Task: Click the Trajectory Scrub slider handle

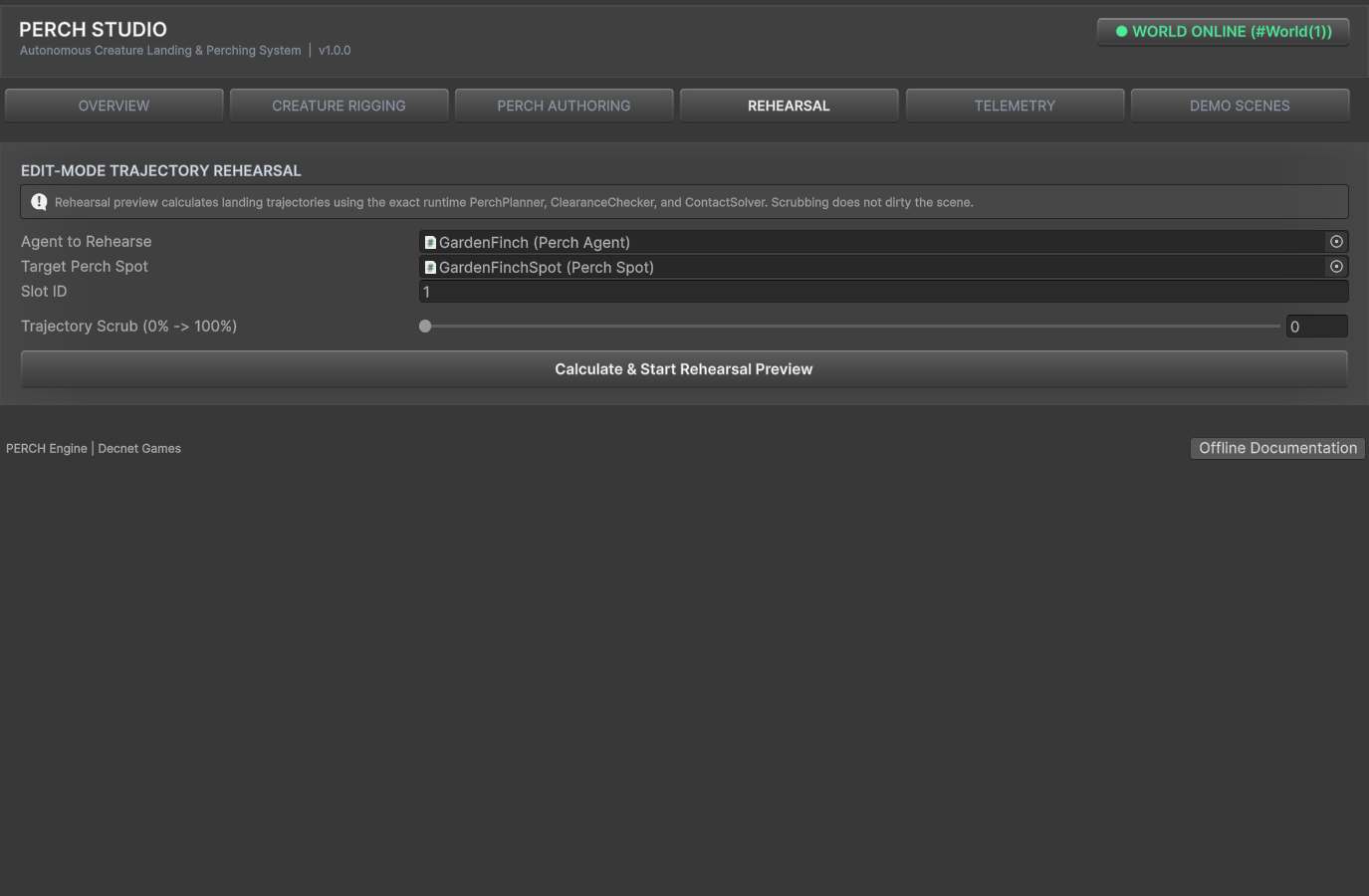Action: pyautogui.click(x=425, y=326)
